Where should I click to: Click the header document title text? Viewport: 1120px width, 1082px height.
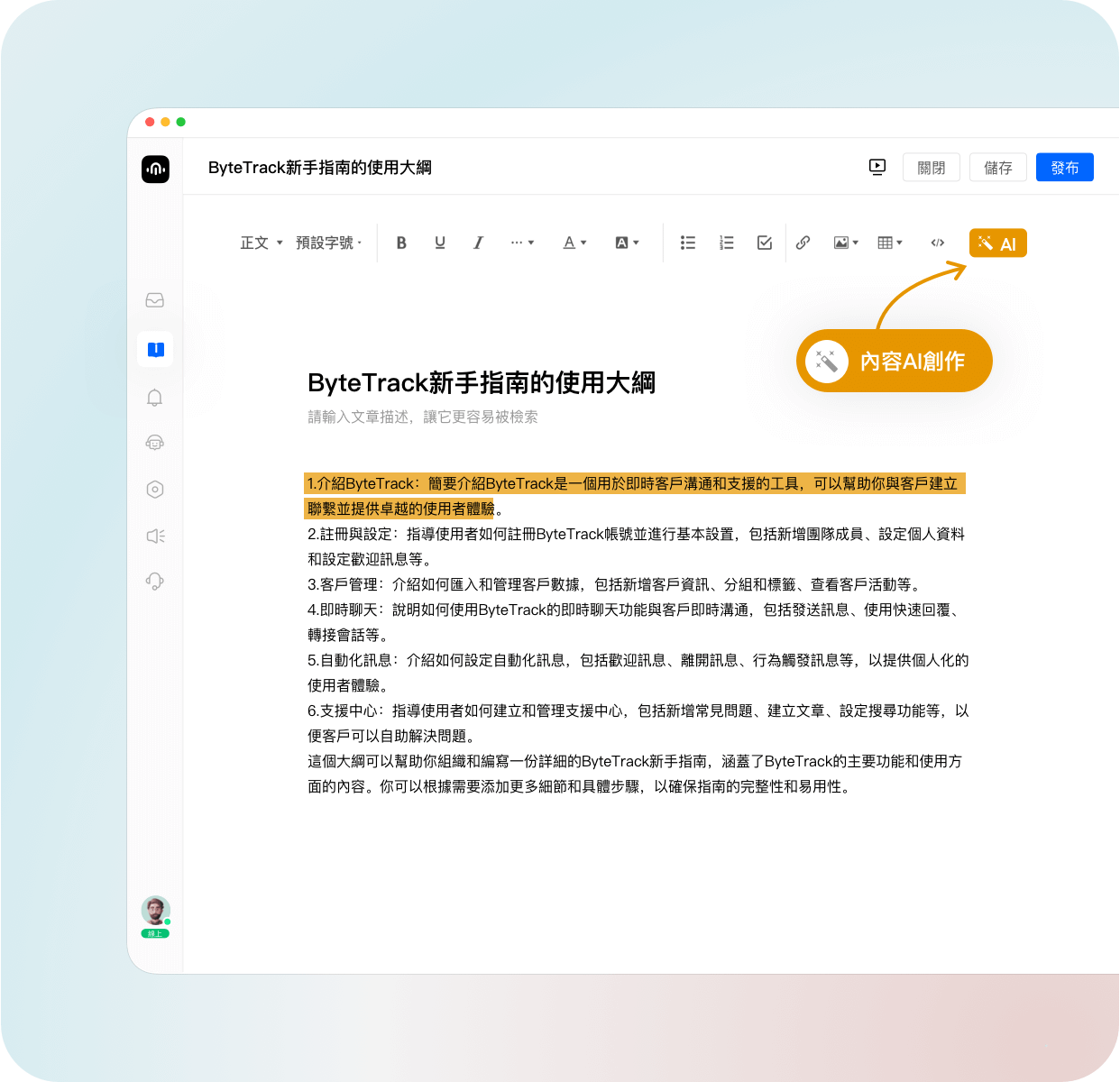(x=320, y=168)
